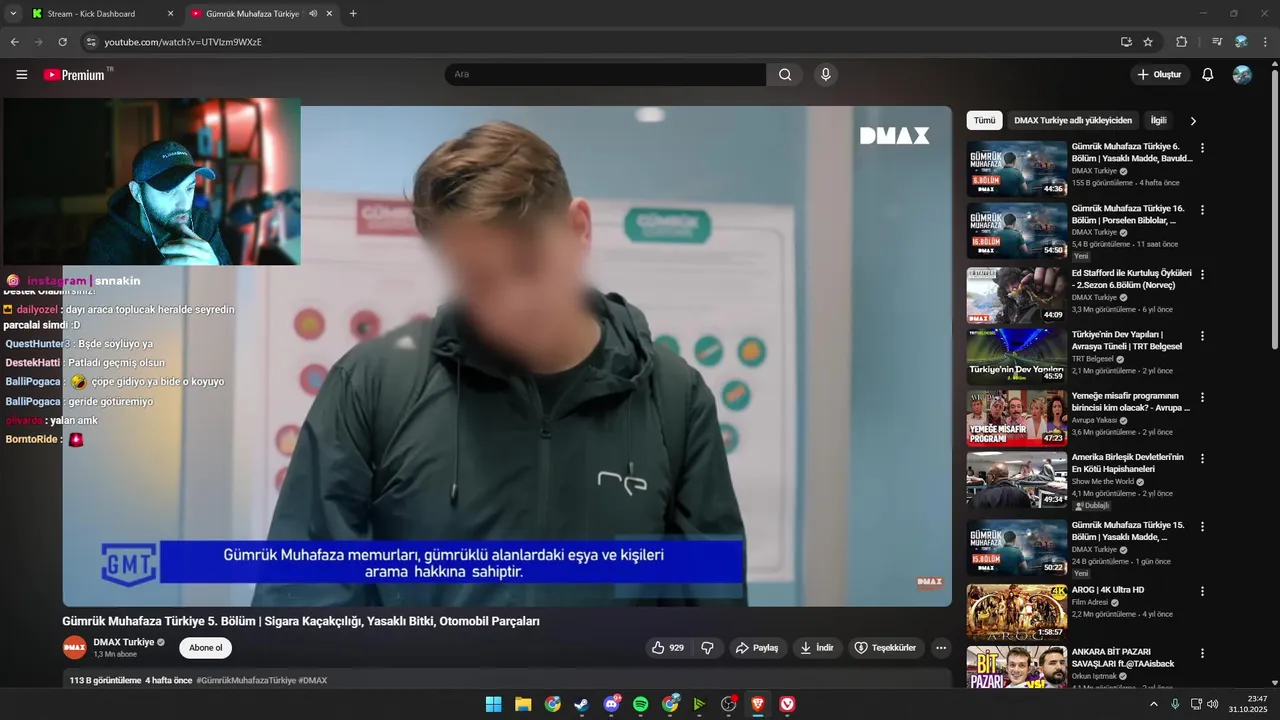This screenshot has width=1280, height=720.
Task: Click the Abone ol subscribe button
Action: tap(206, 648)
